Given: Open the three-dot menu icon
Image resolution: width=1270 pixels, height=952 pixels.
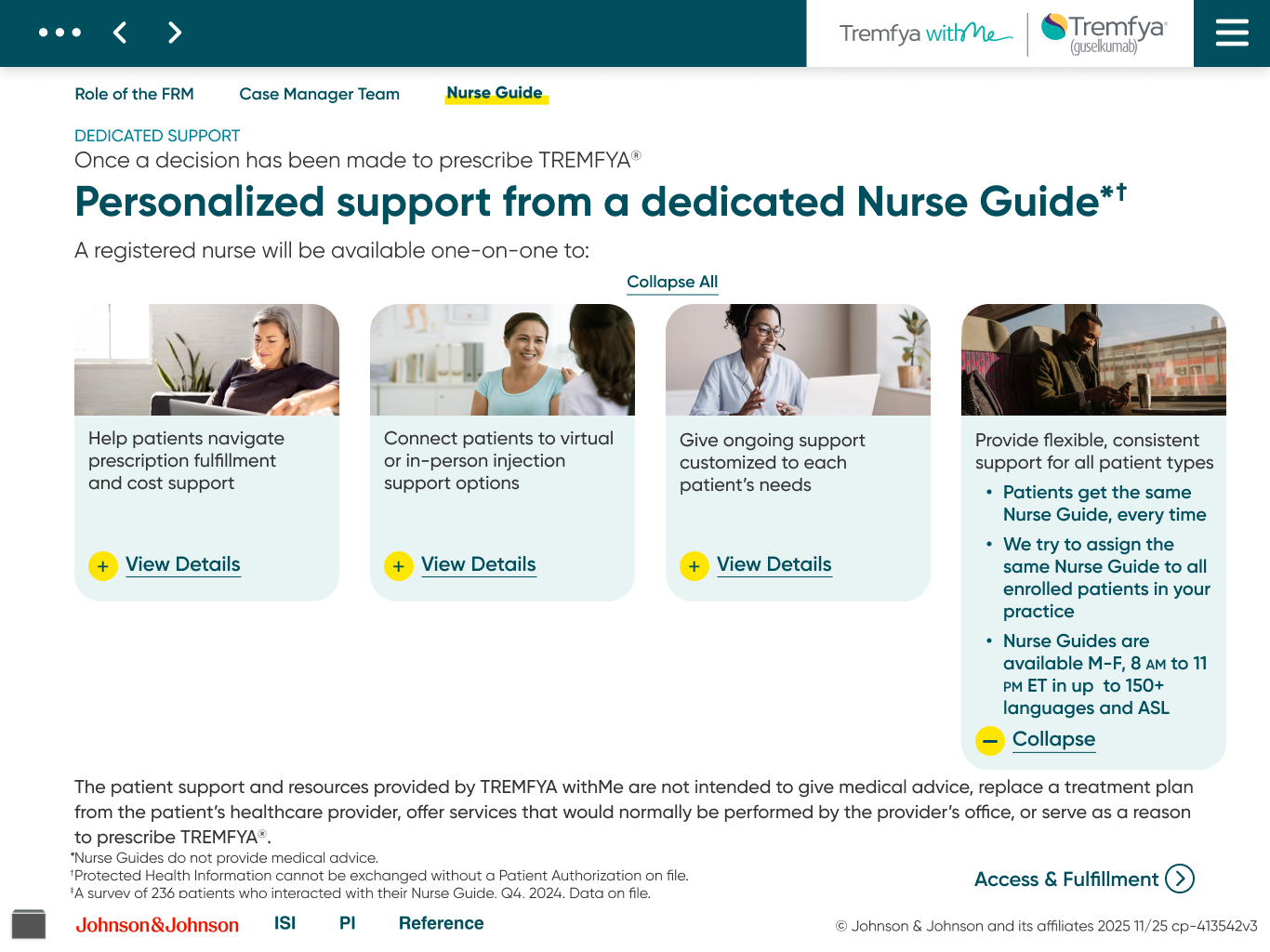Looking at the screenshot, I should coord(60,33).
